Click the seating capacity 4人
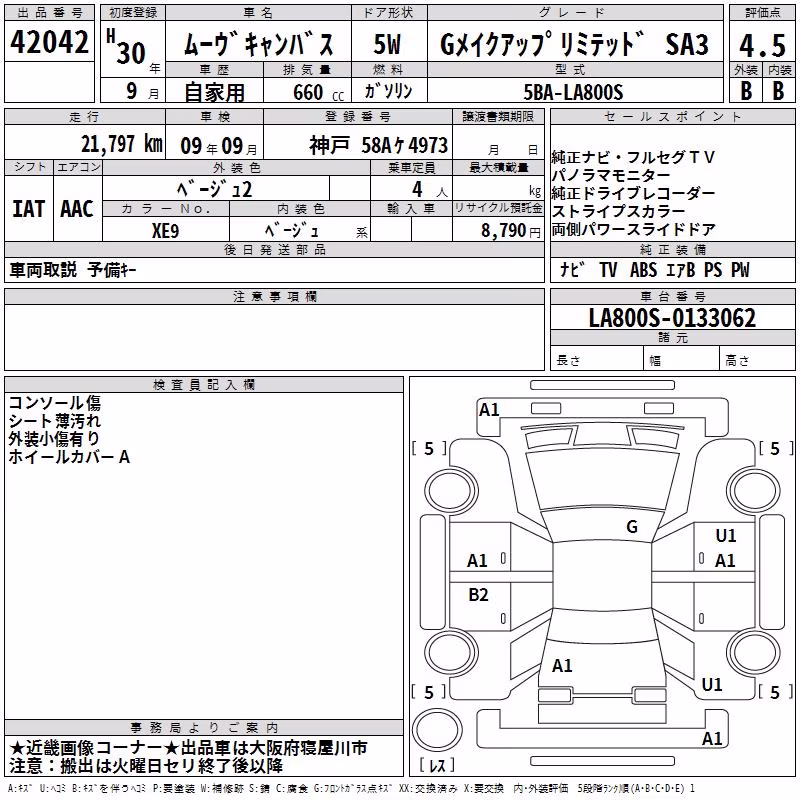800x800 pixels. [429, 190]
